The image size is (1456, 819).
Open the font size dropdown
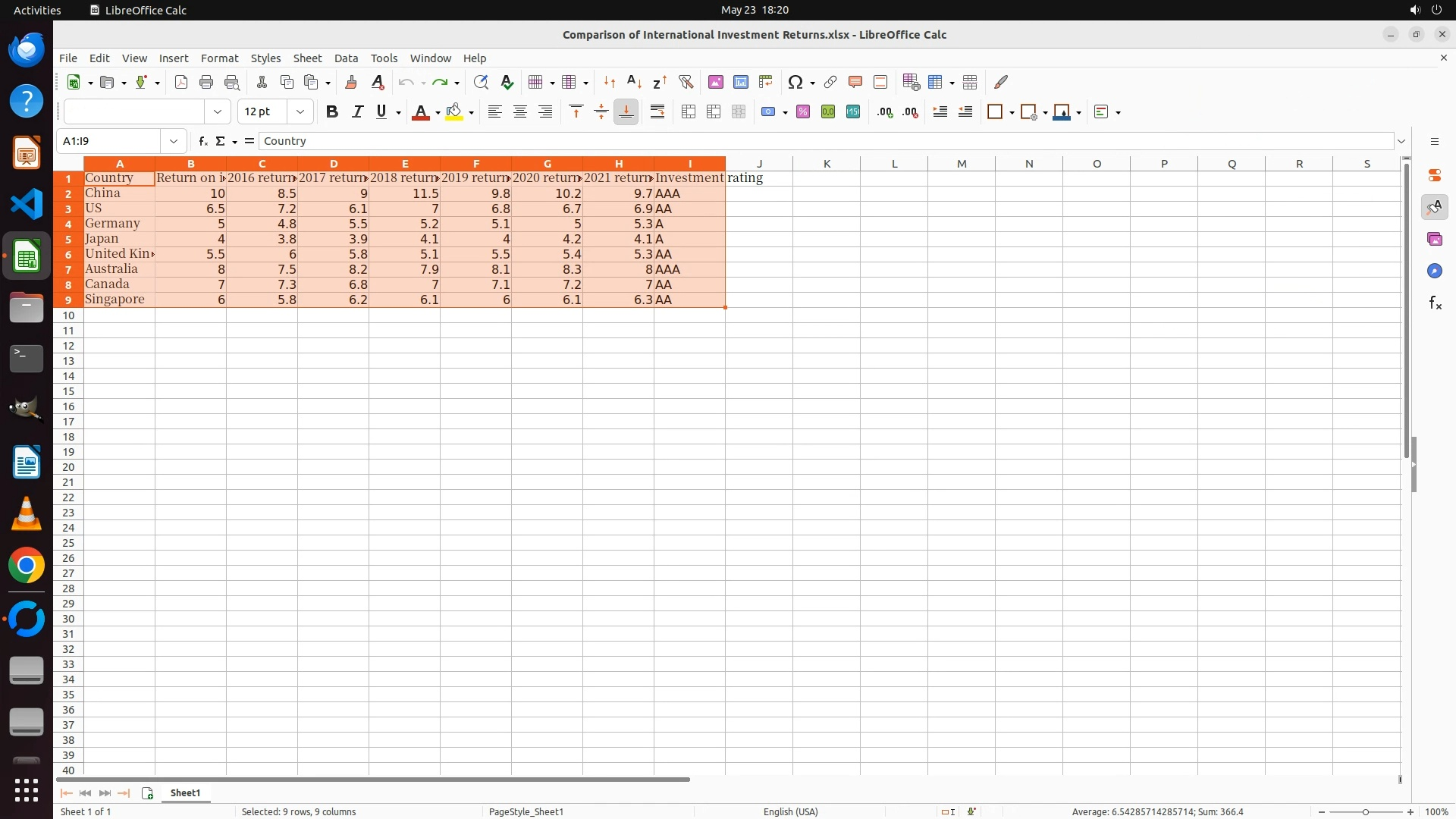[300, 111]
